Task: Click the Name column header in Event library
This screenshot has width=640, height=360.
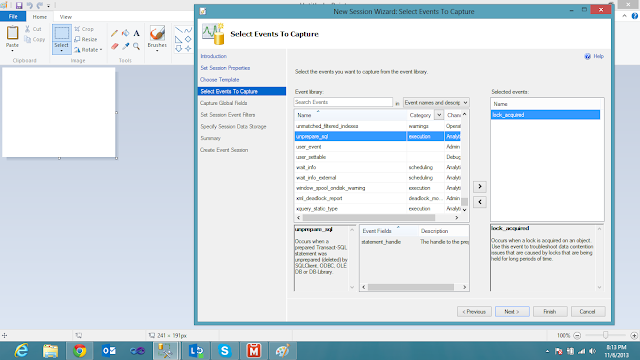Action: pyautogui.click(x=351, y=115)
